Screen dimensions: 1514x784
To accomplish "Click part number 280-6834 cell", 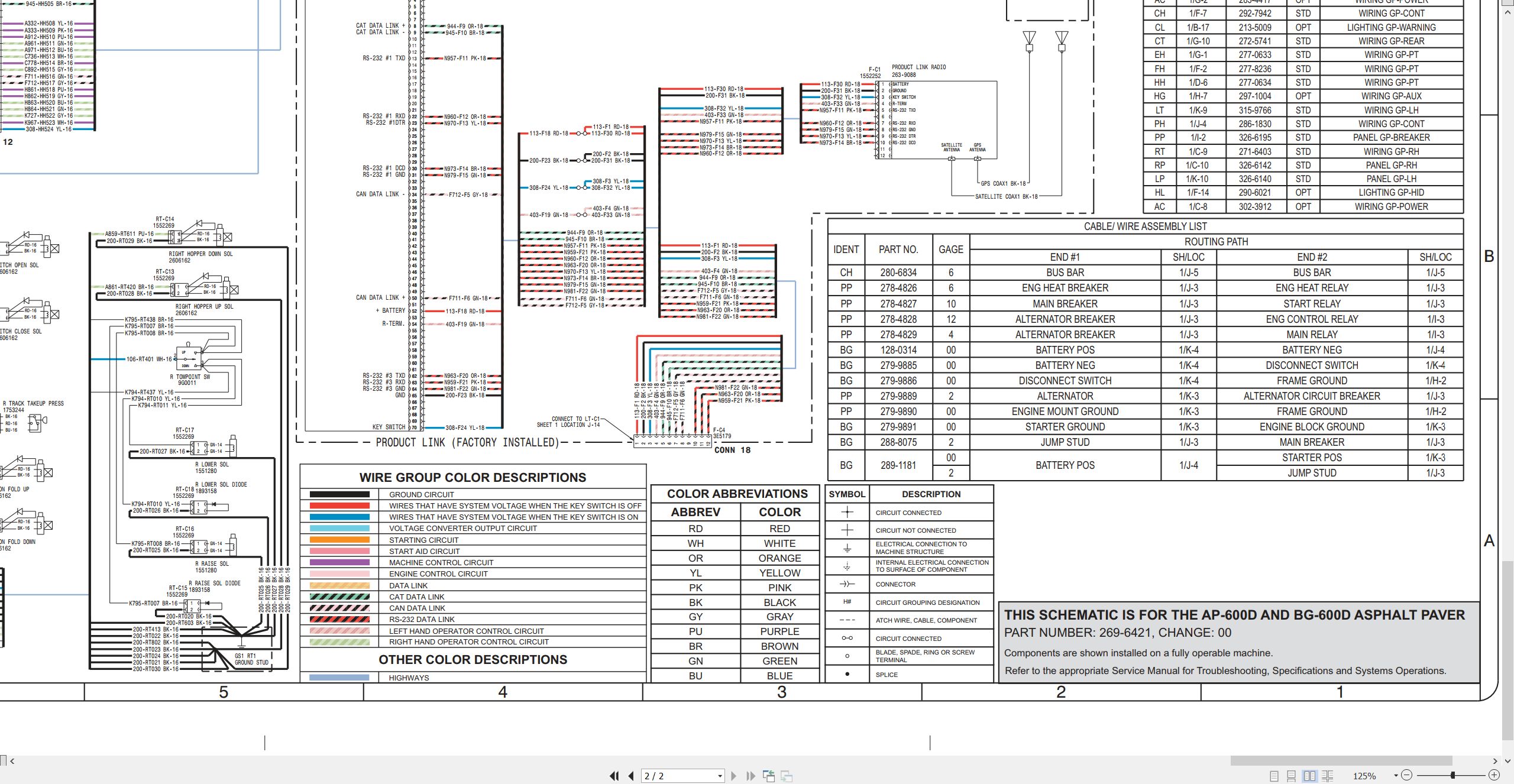I will click(898, 273).
